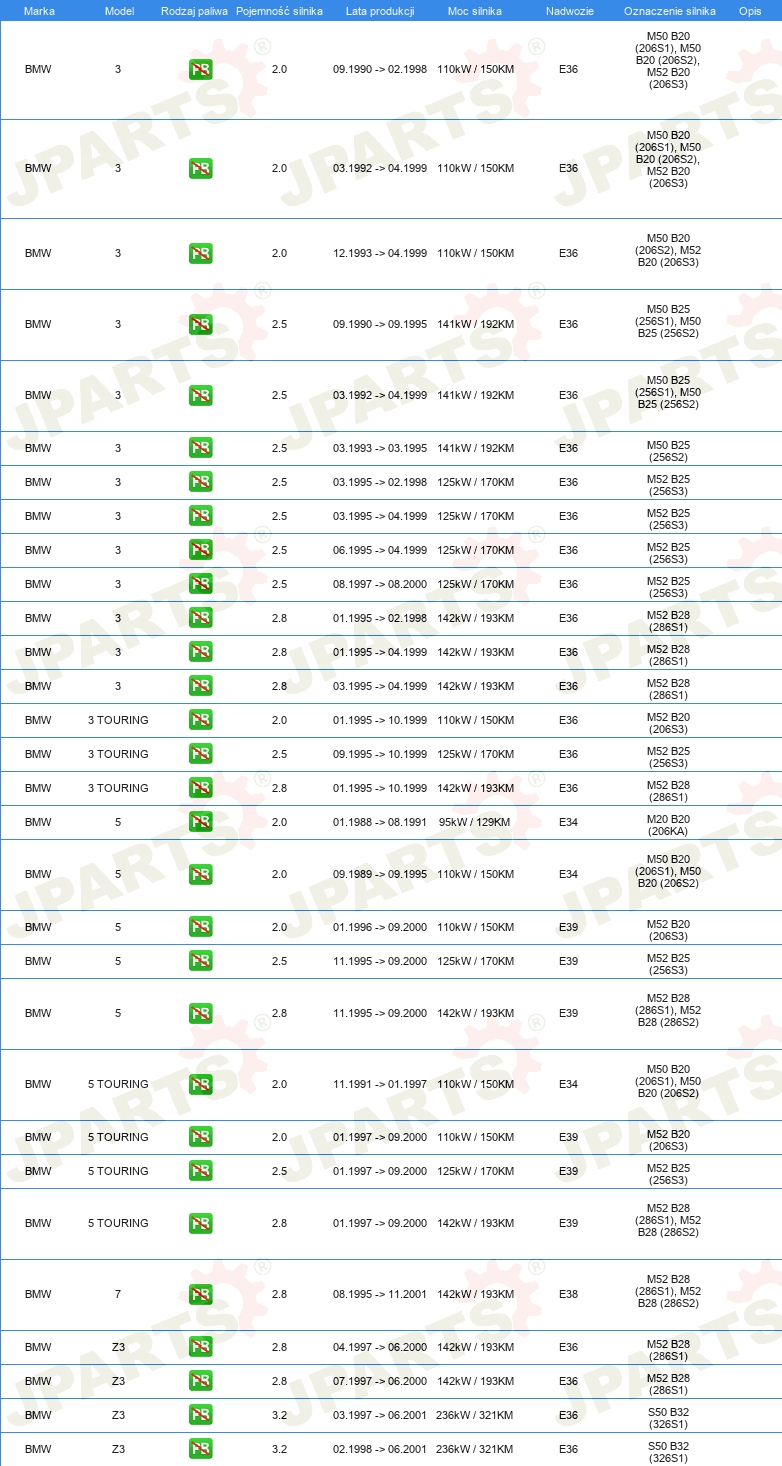This screenshot has height=1466, width=782.
Task: Click the Oznaczenie silnika column header
Action: (x=669, y=10)
